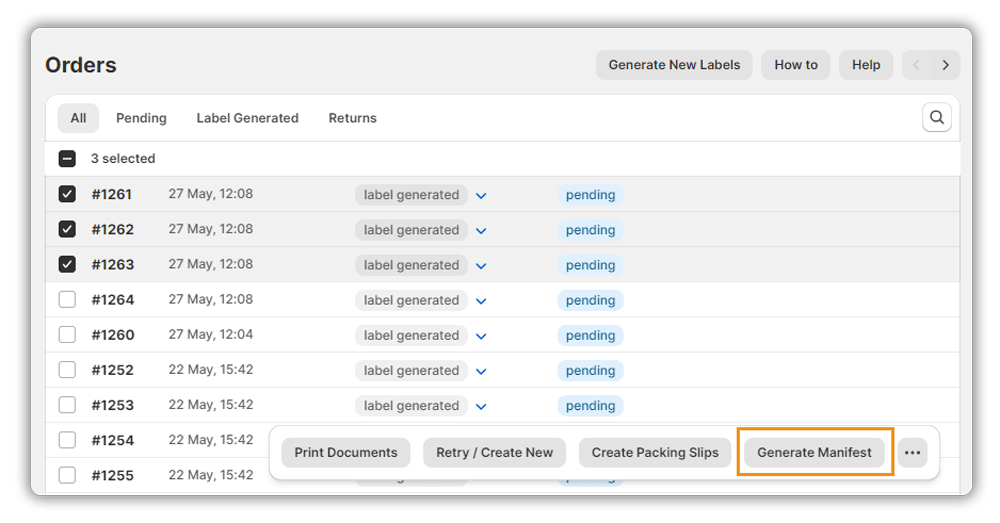Open the How to guide
The image size is (1000, 523).
[796, 65]
